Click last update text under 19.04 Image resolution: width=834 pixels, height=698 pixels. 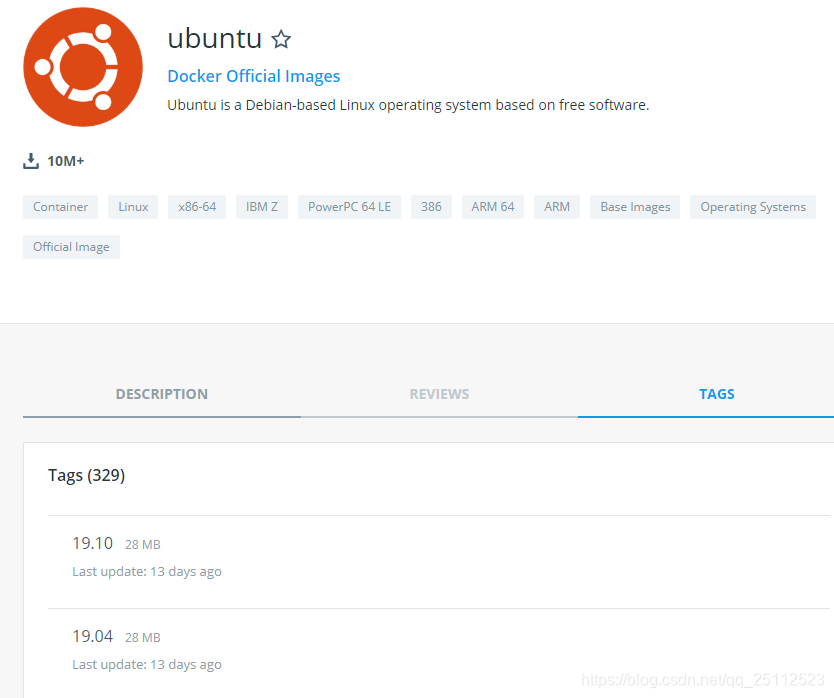click(147, 665)
